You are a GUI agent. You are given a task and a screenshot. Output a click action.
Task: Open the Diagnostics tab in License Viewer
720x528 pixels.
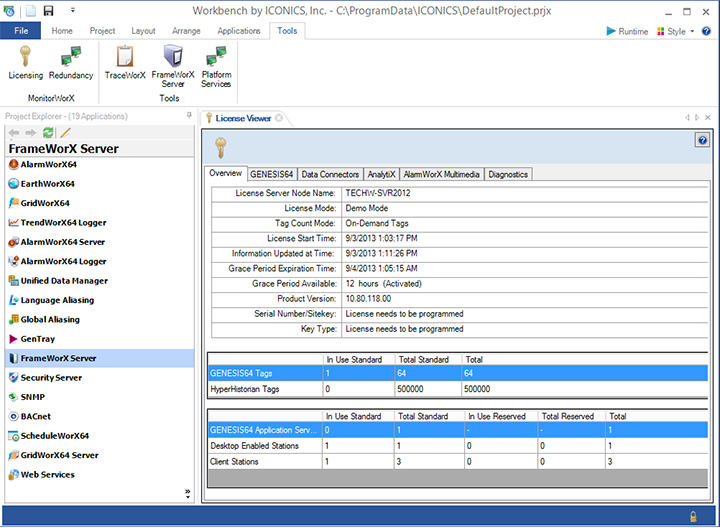tap(509, 174)
